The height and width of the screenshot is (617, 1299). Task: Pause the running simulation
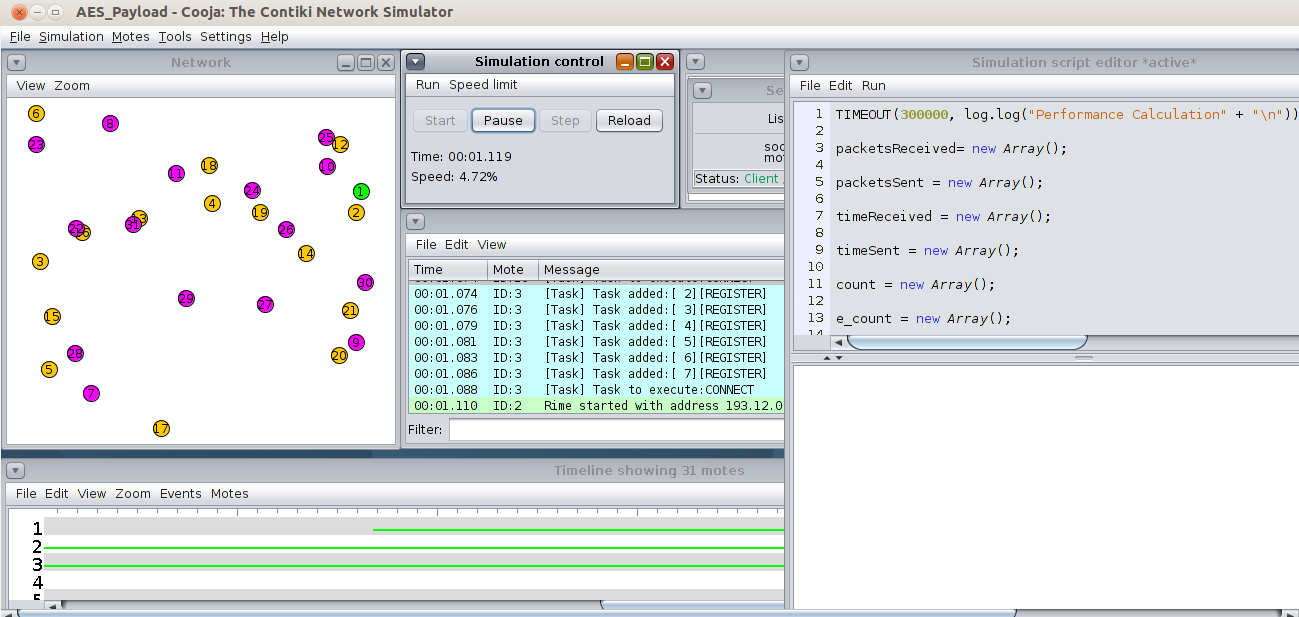(x=503, y=121)
